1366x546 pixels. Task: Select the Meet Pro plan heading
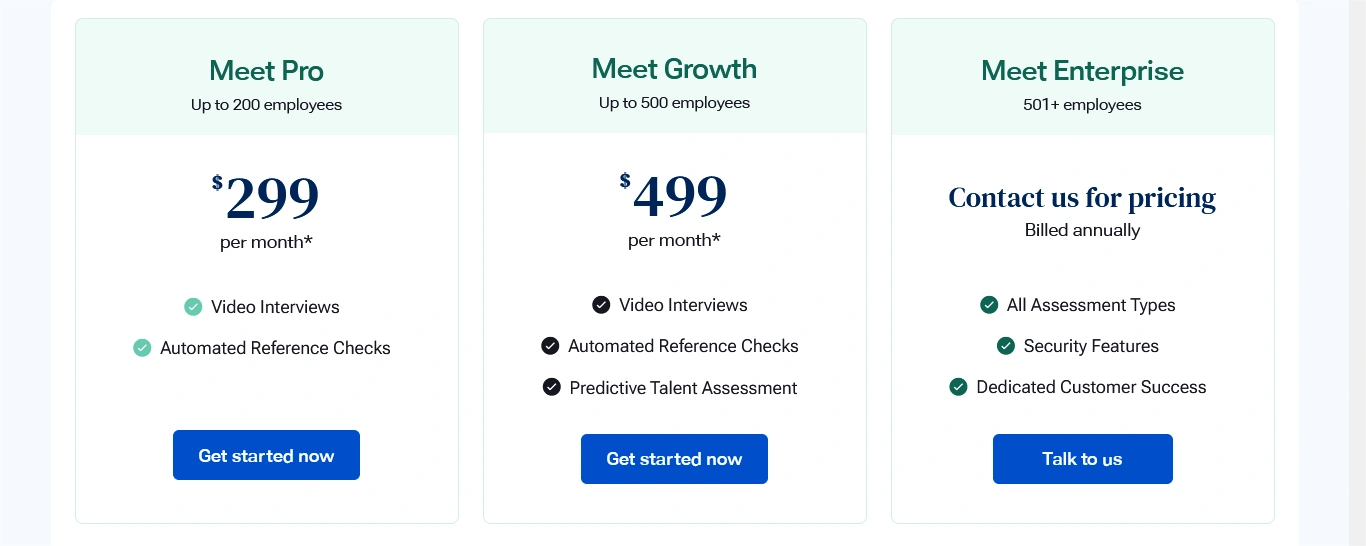coord(266,71)
